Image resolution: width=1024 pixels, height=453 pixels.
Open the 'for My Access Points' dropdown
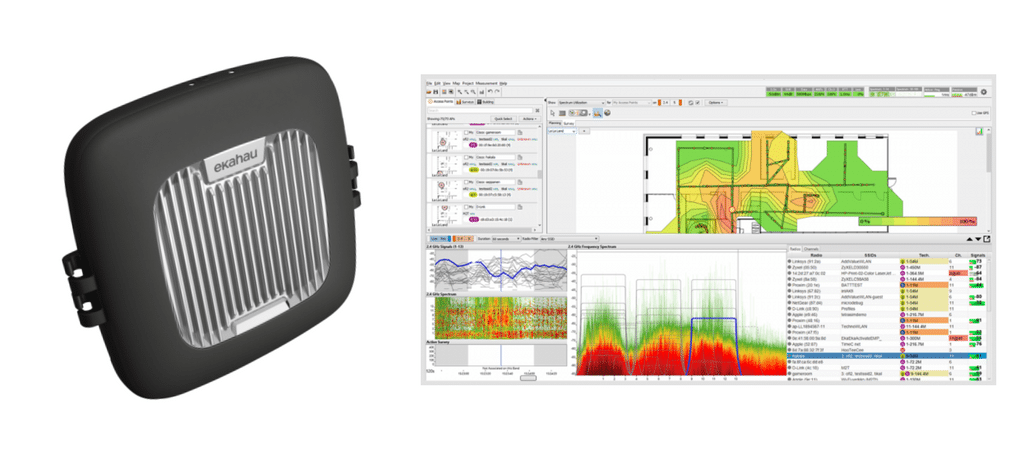632,102
